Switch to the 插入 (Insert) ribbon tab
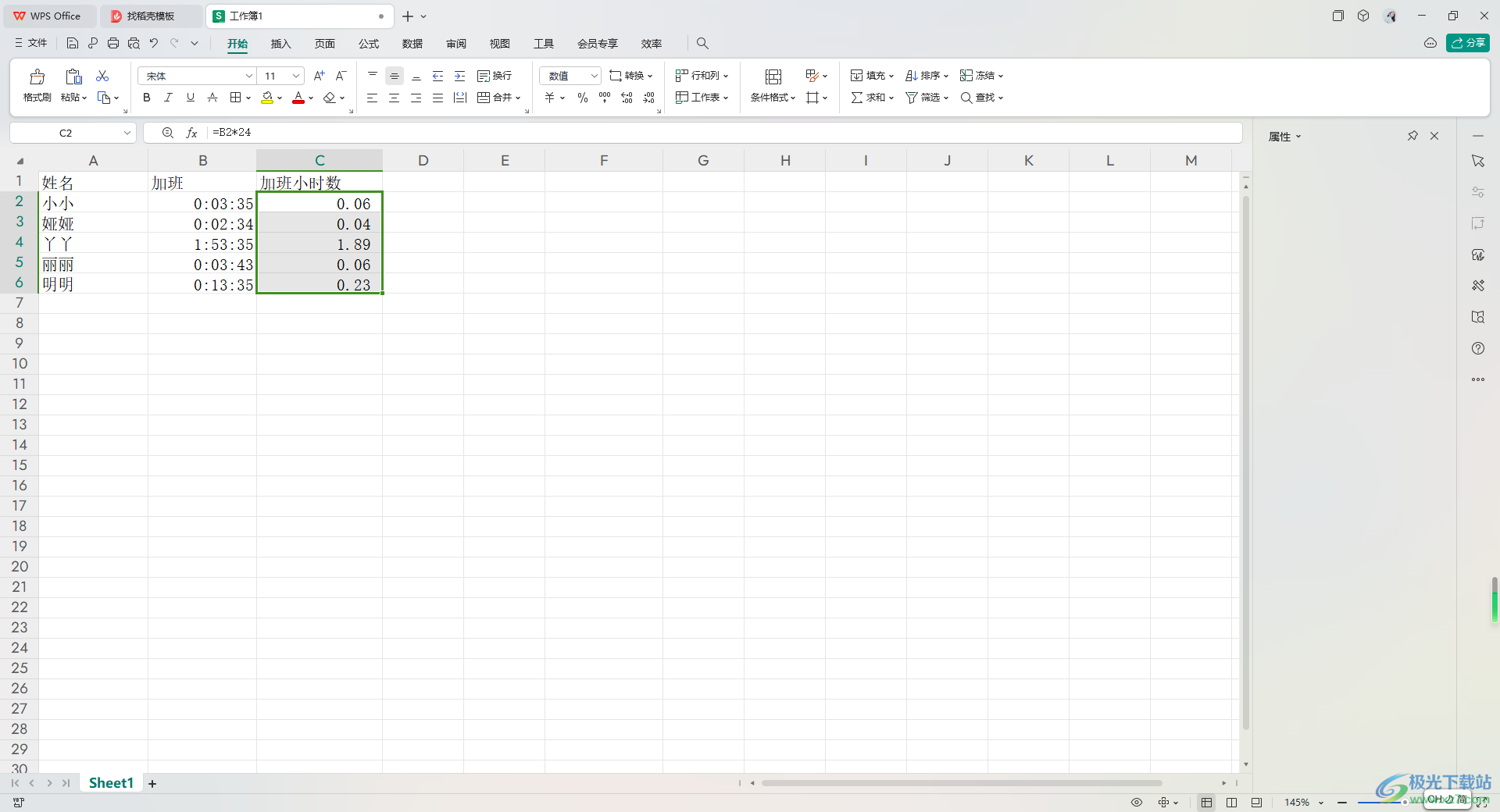Screen dimensions: 1500x812 tap(280, 44)
